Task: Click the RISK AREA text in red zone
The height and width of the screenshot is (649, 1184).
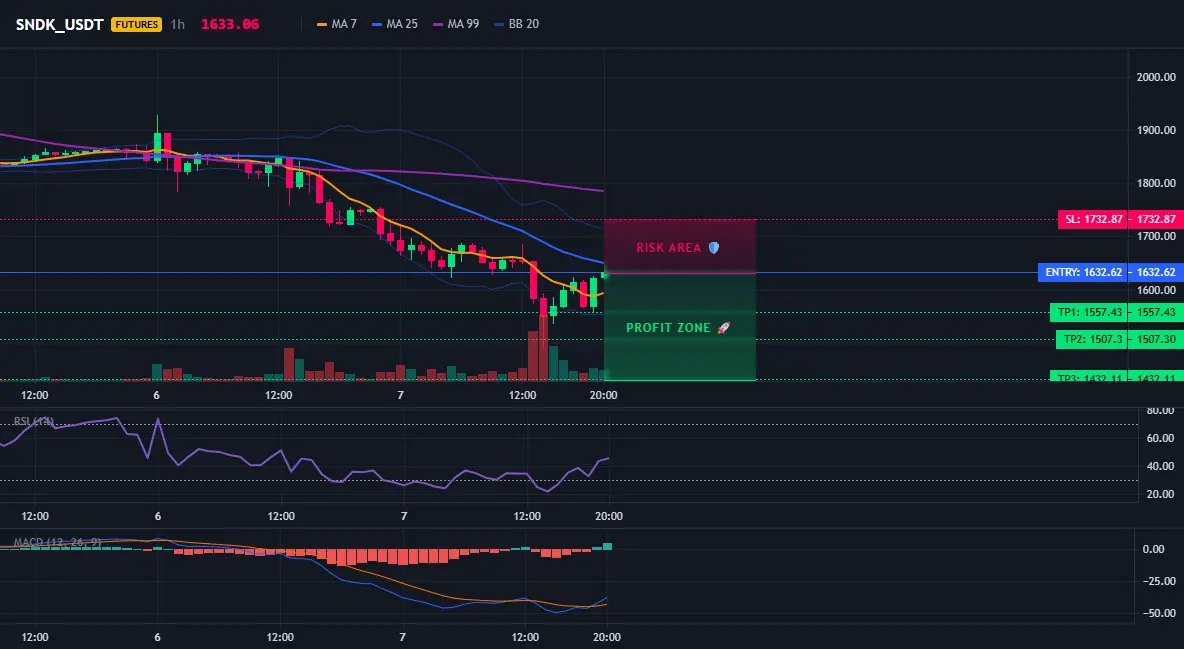Action: pos(668,248)
